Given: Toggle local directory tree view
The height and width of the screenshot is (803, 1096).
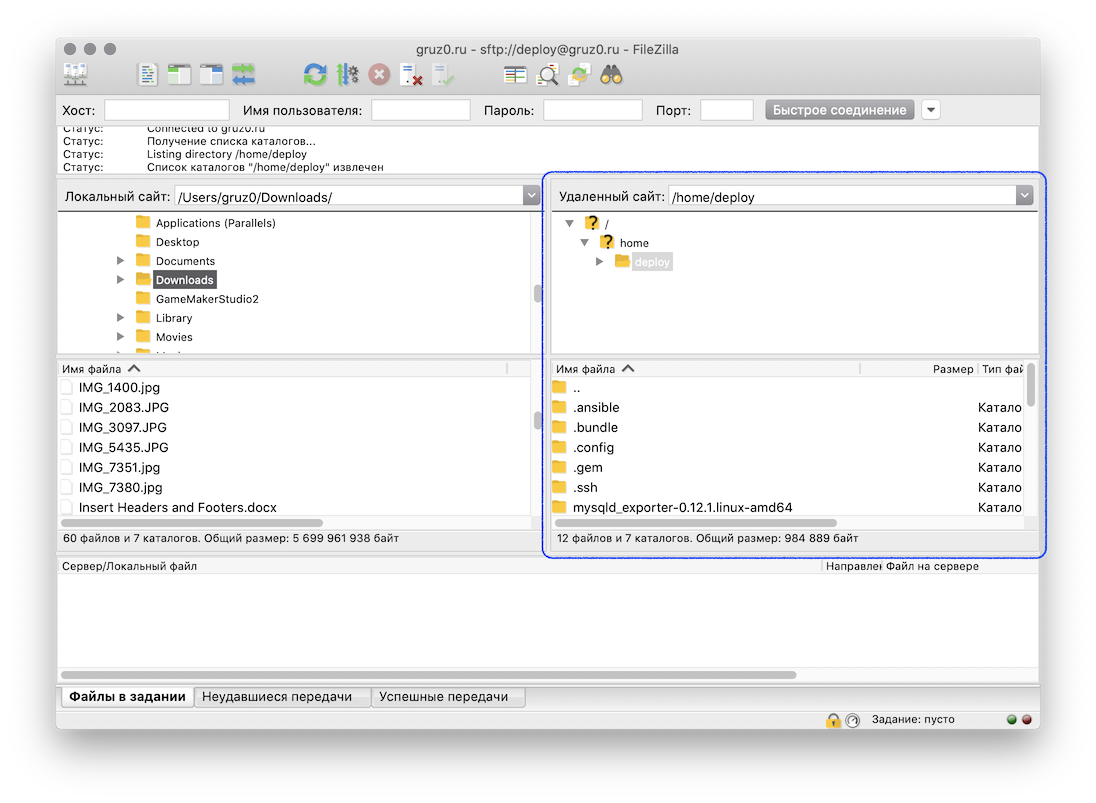Looking at the screenshot, I should [x=179, y=74].
